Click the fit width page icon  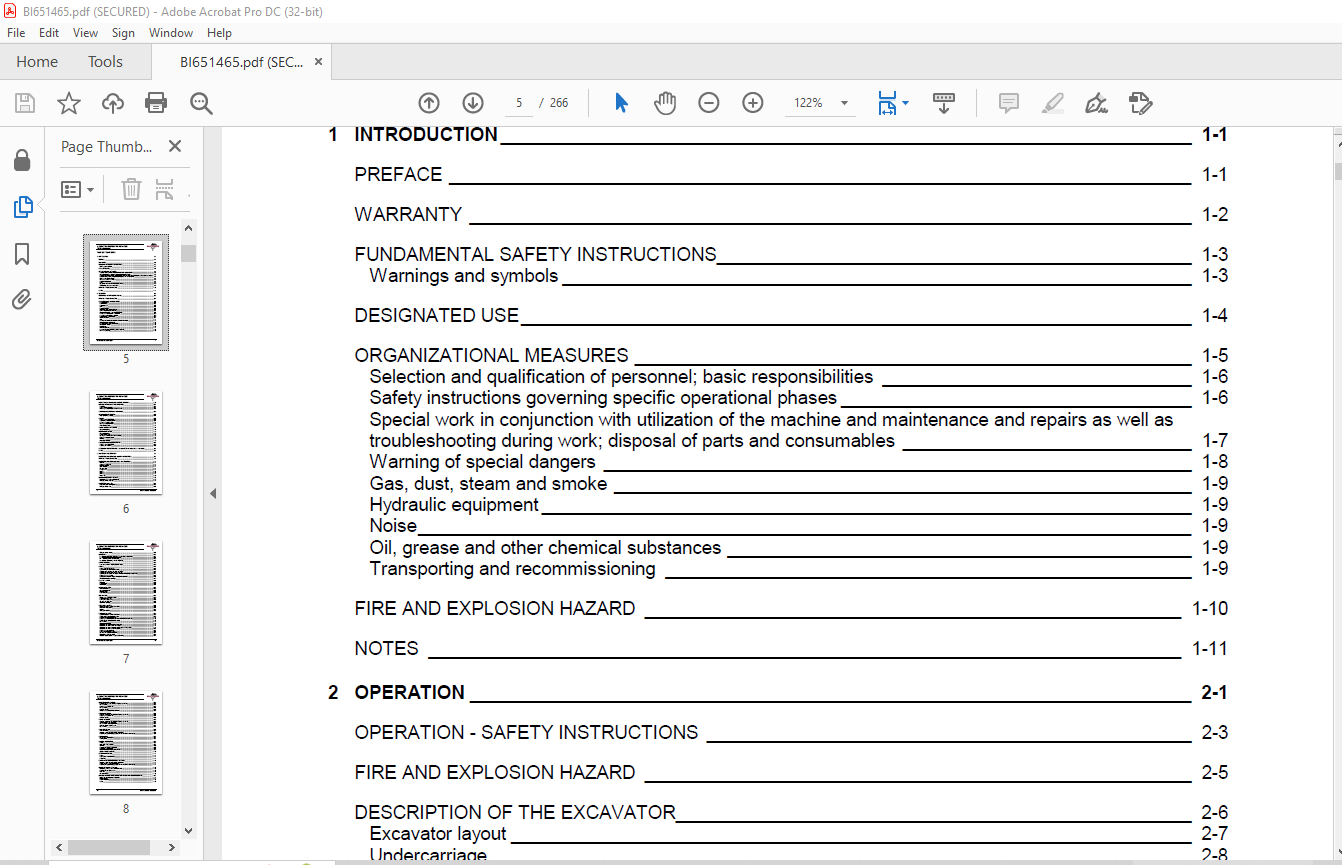click(x=887, y=103)
